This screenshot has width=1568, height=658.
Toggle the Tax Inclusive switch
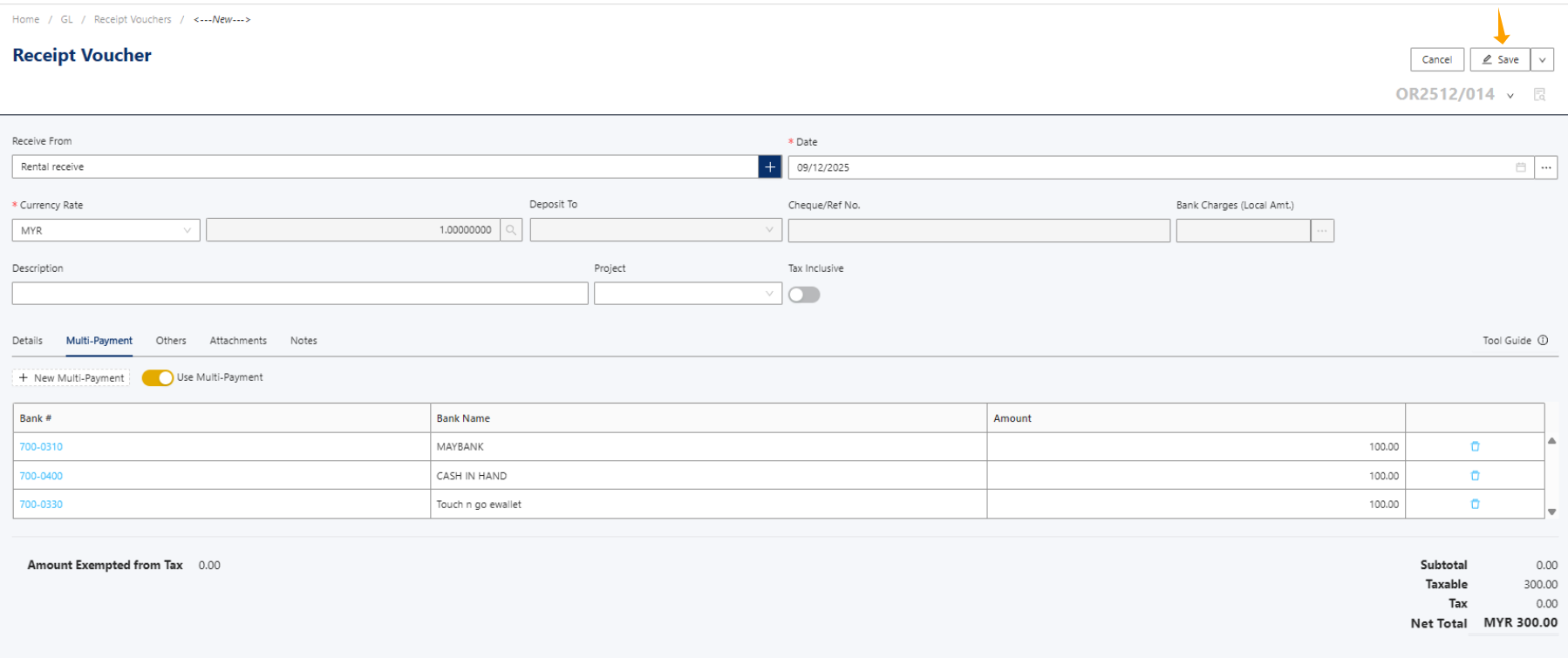coord(804,295)
